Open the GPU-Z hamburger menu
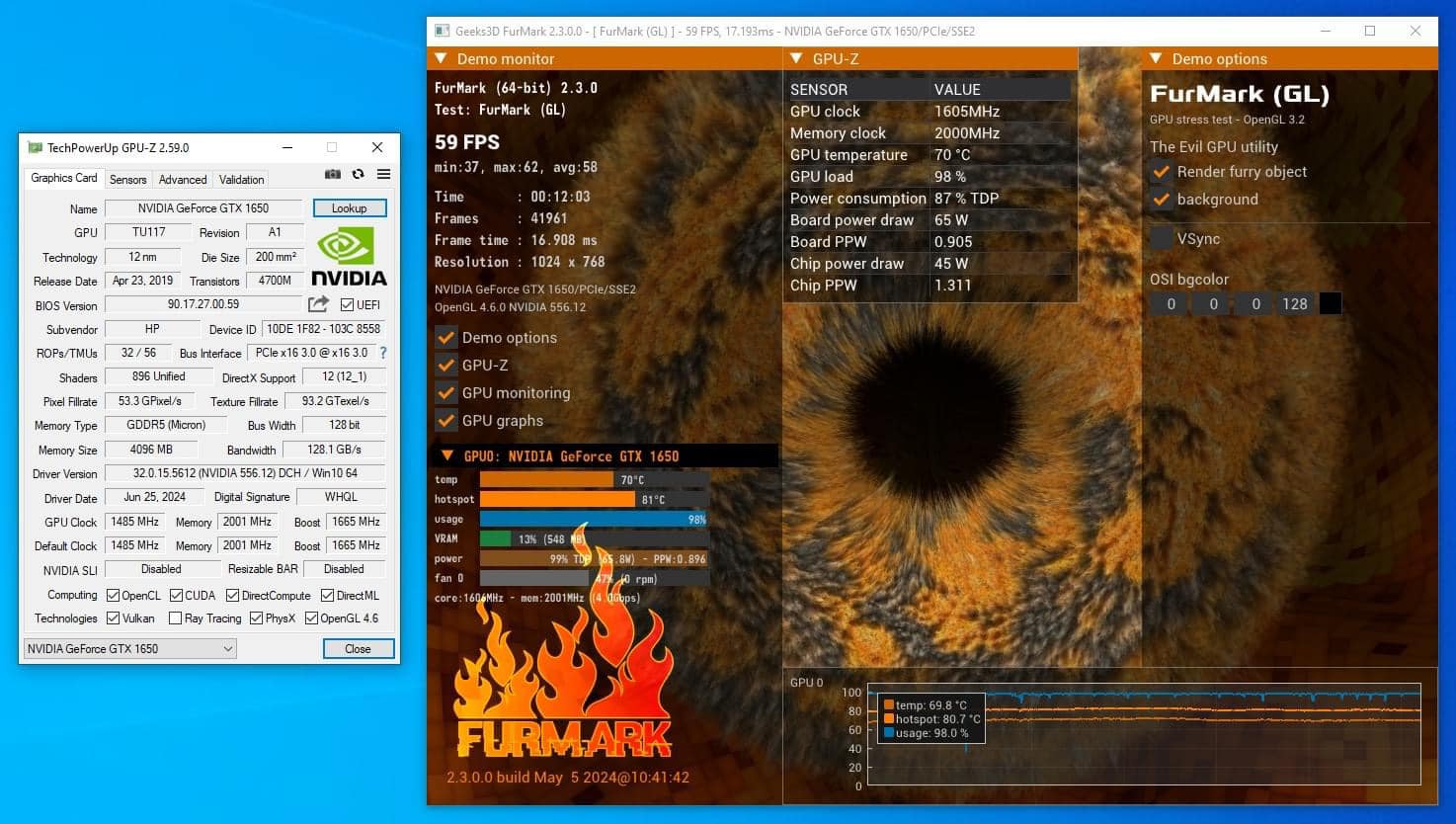This screenshot has width=1456, height=824. click(x=383, y=175)
